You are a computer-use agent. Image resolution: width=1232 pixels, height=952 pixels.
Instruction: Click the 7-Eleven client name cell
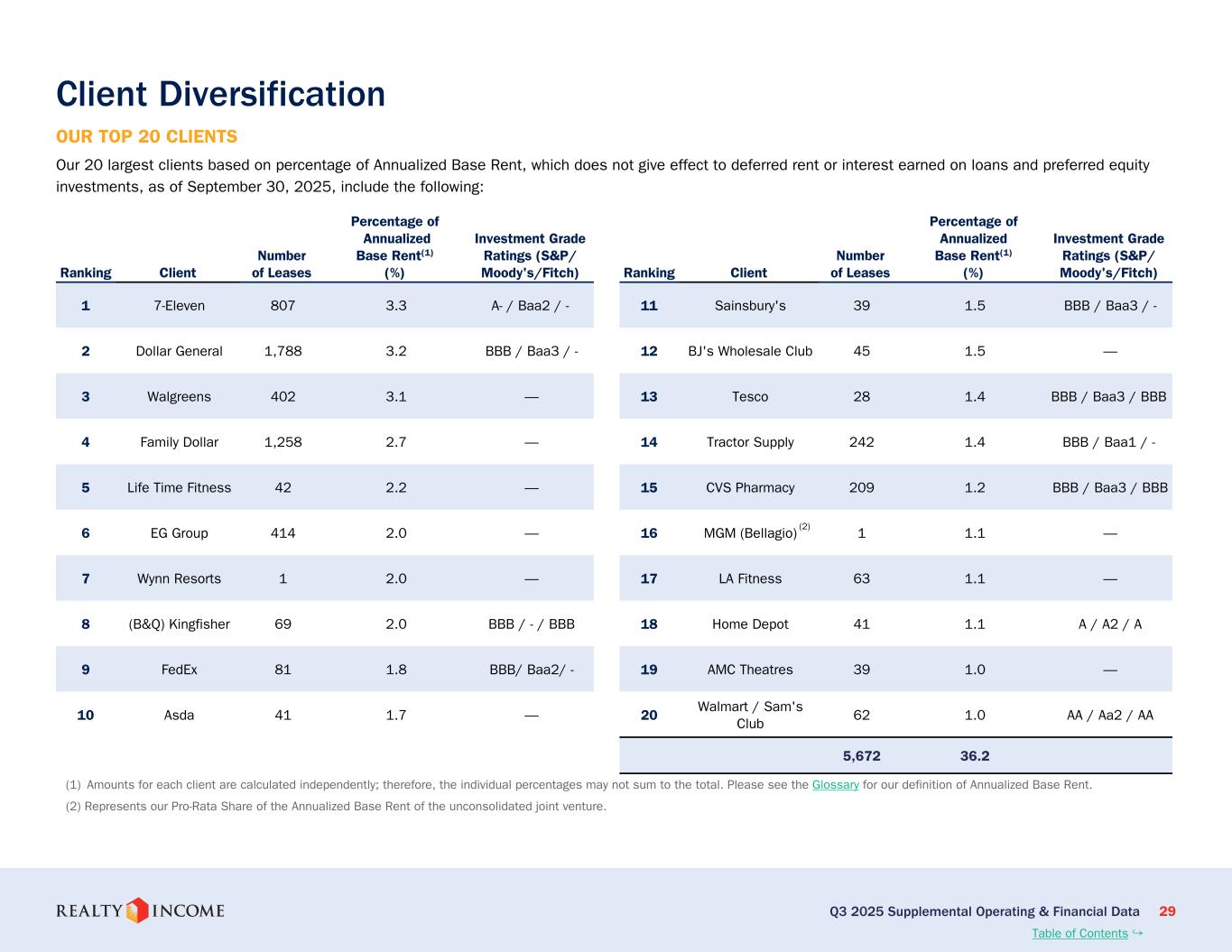click(x=179, y=306)
